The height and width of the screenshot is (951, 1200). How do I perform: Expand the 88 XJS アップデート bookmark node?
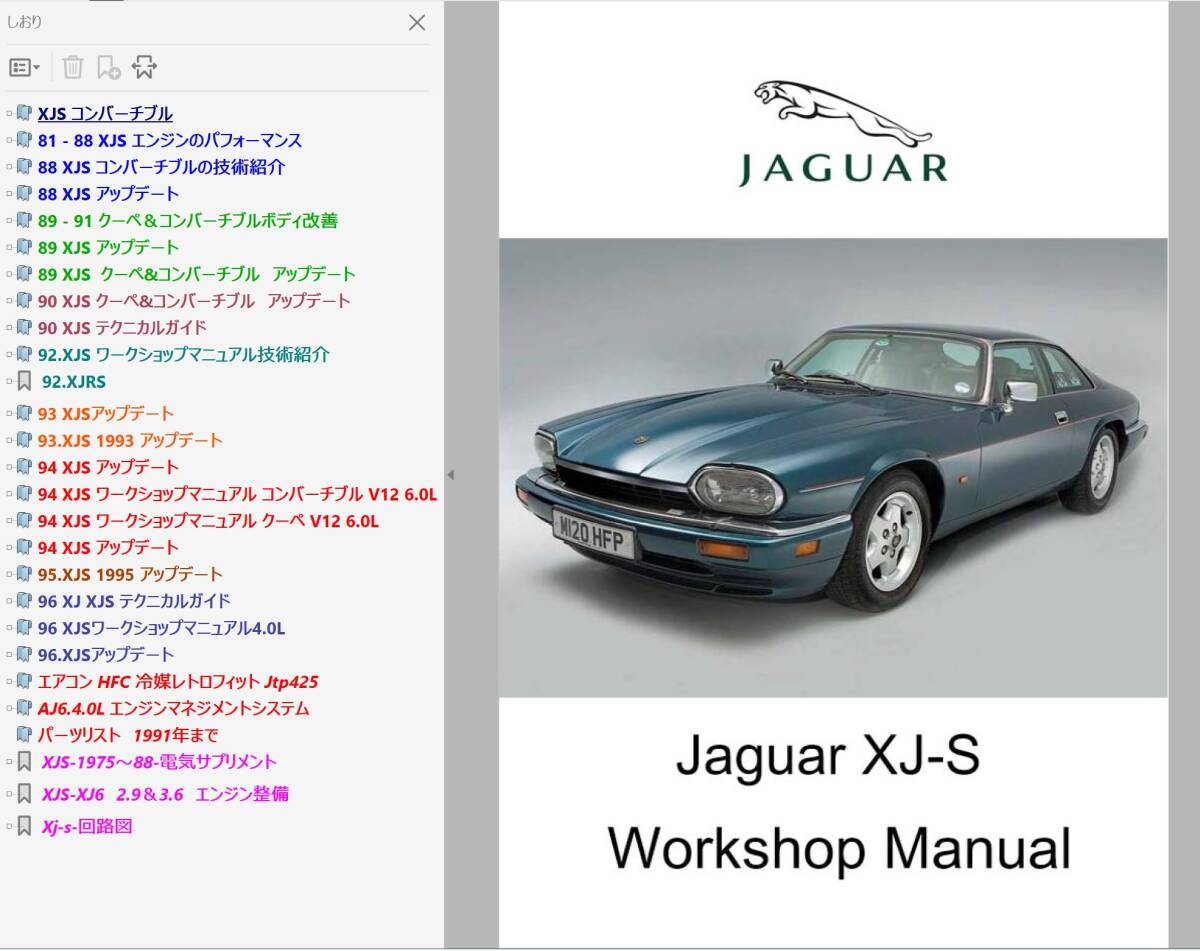[x=9, y=194]
